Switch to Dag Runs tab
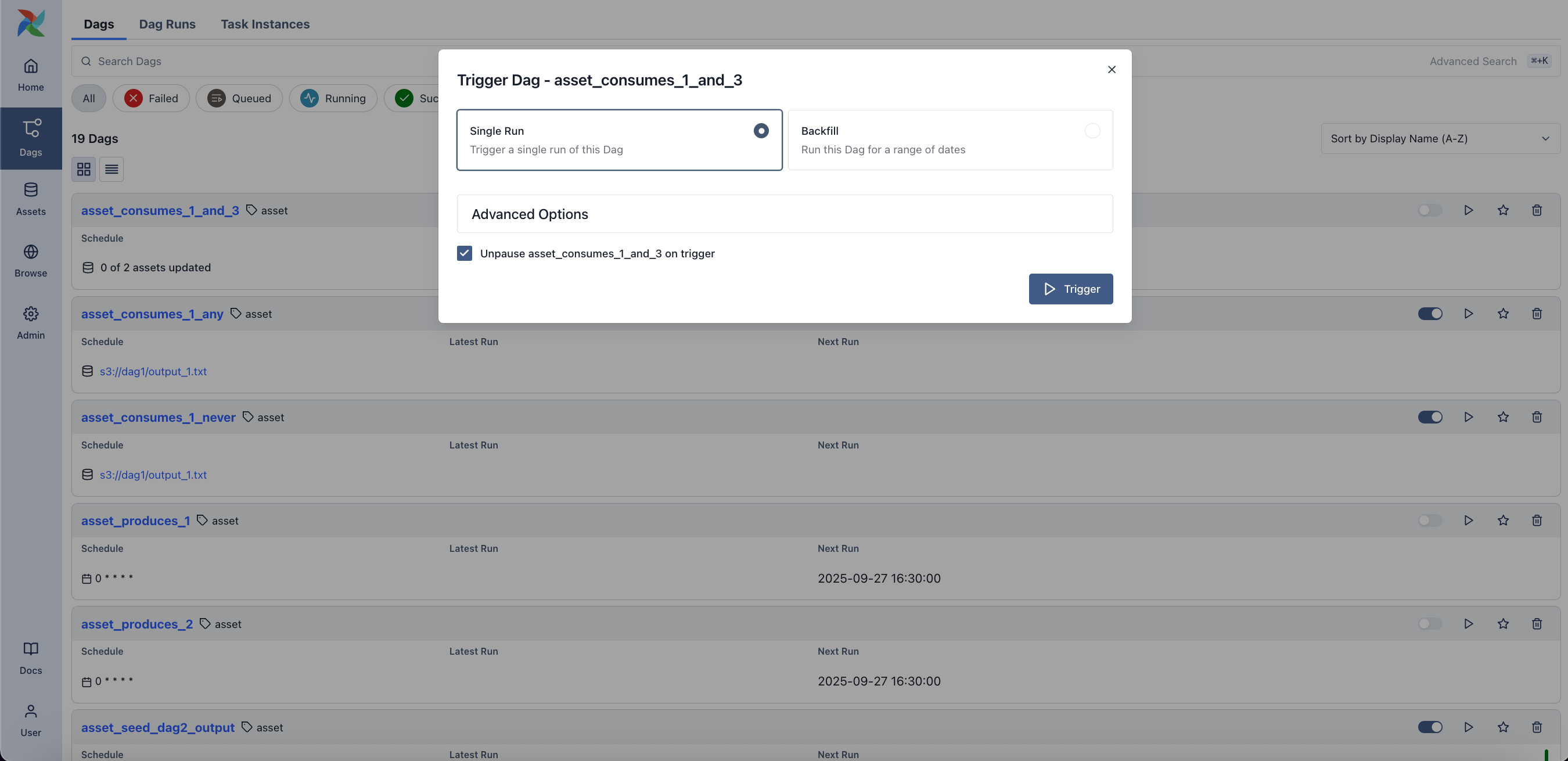 click(167, 24)
